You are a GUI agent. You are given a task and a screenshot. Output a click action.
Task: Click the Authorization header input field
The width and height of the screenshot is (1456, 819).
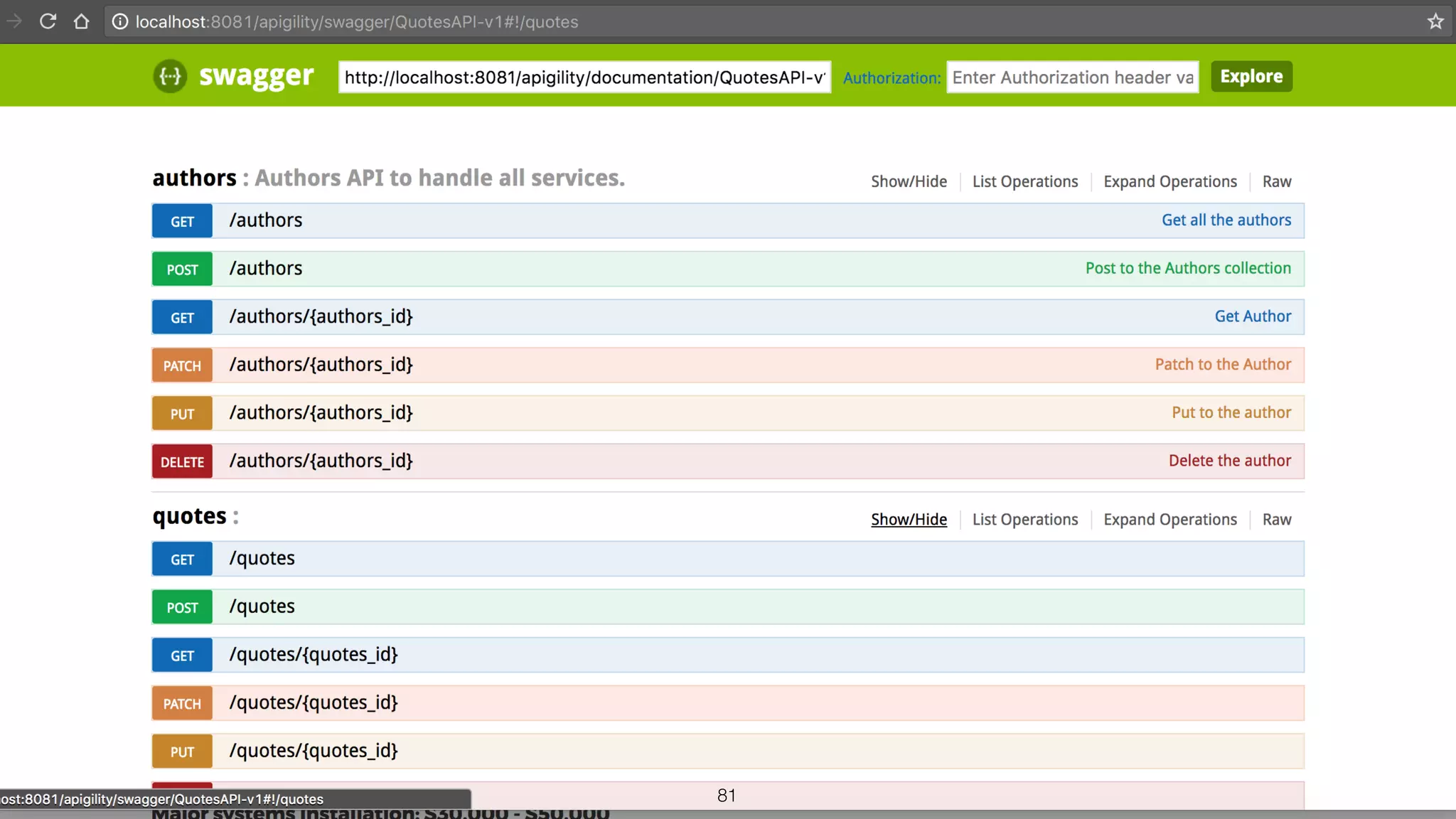[1072, 77]
